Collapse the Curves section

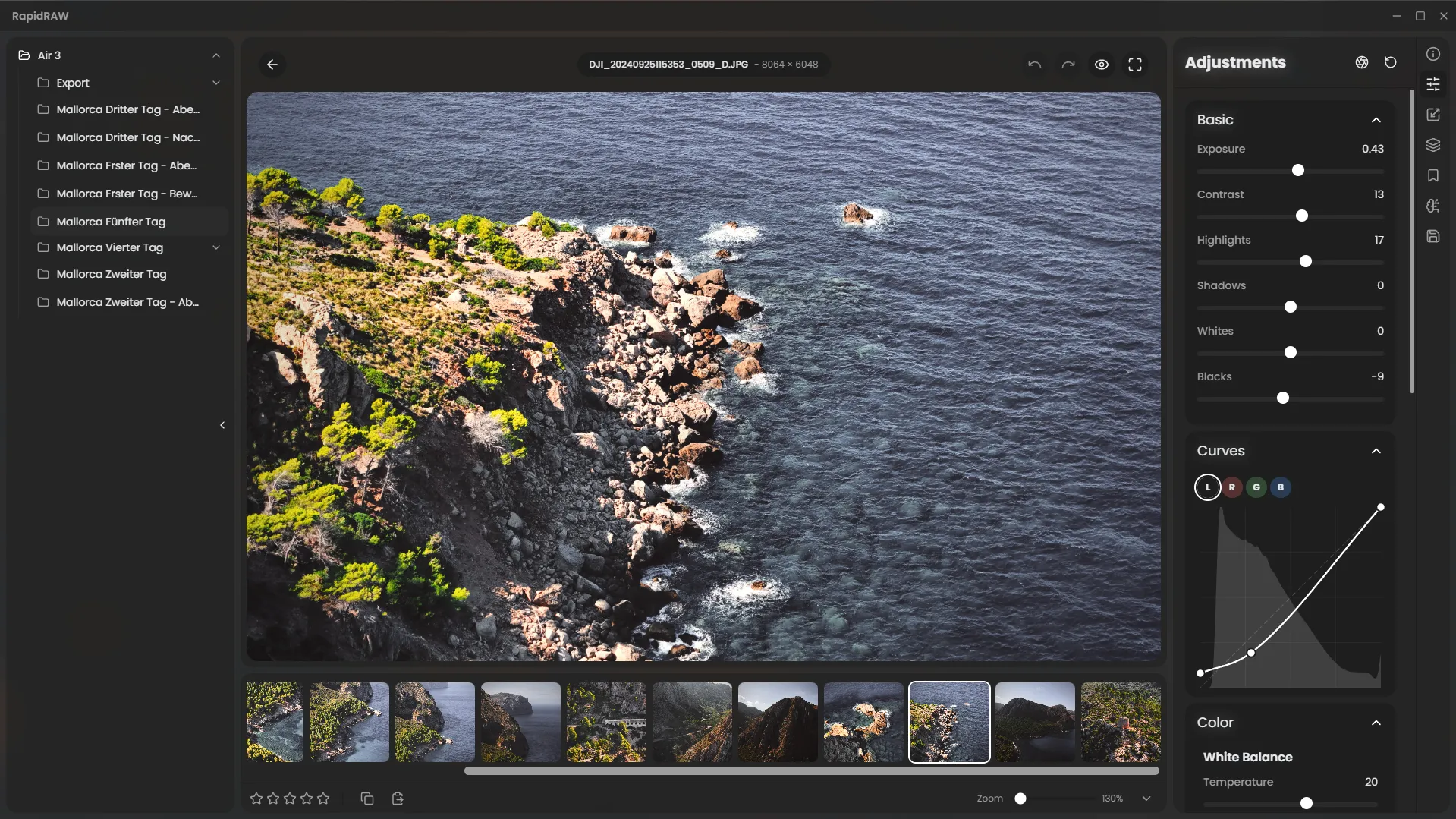(1376, 451)
